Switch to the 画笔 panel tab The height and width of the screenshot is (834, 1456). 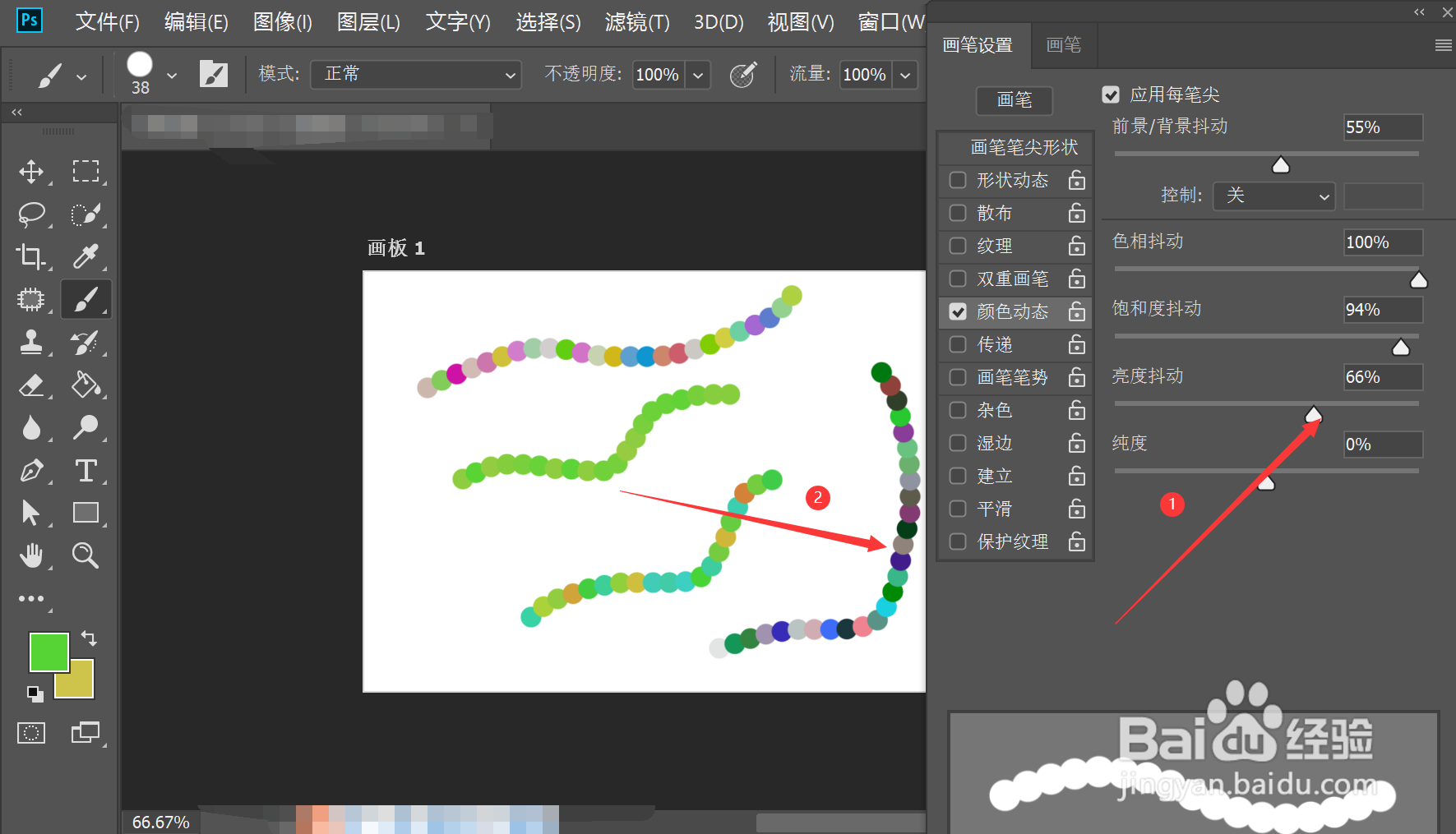(1063, 45)
